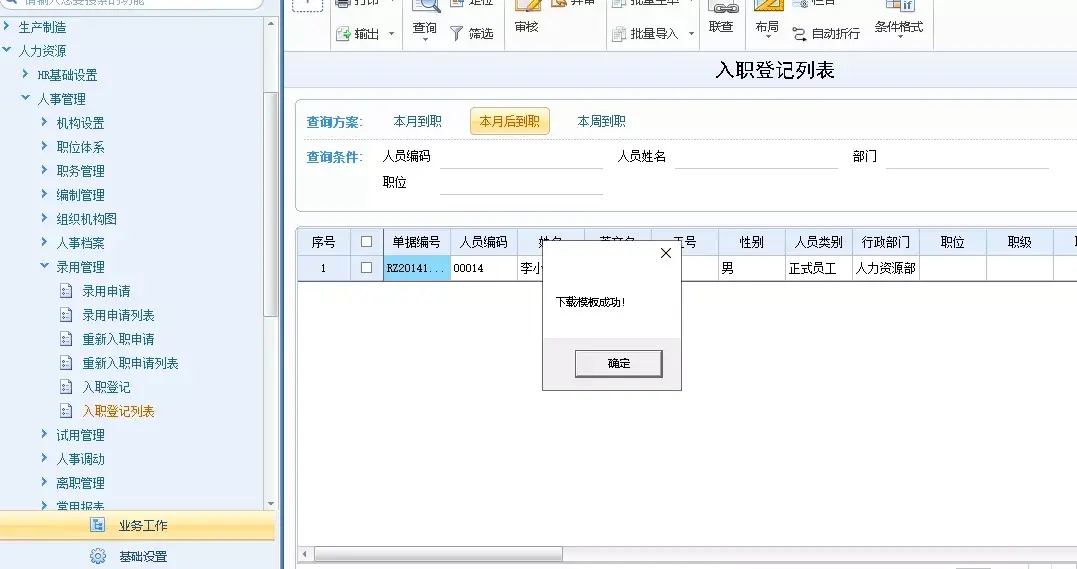1077x569 pixels.
Task: Click the 单据编号 column header
Action: point(417,242)
